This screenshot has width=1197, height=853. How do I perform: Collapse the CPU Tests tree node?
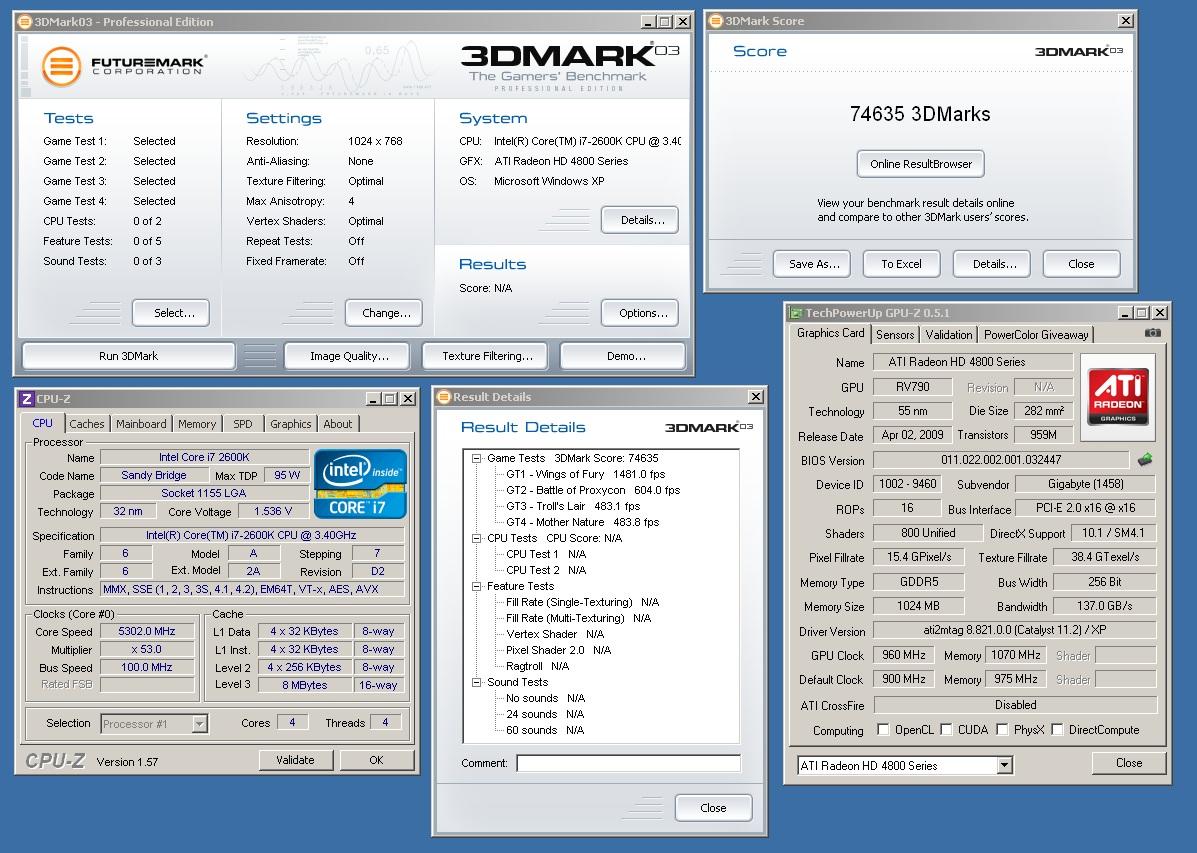pos(476,538)
